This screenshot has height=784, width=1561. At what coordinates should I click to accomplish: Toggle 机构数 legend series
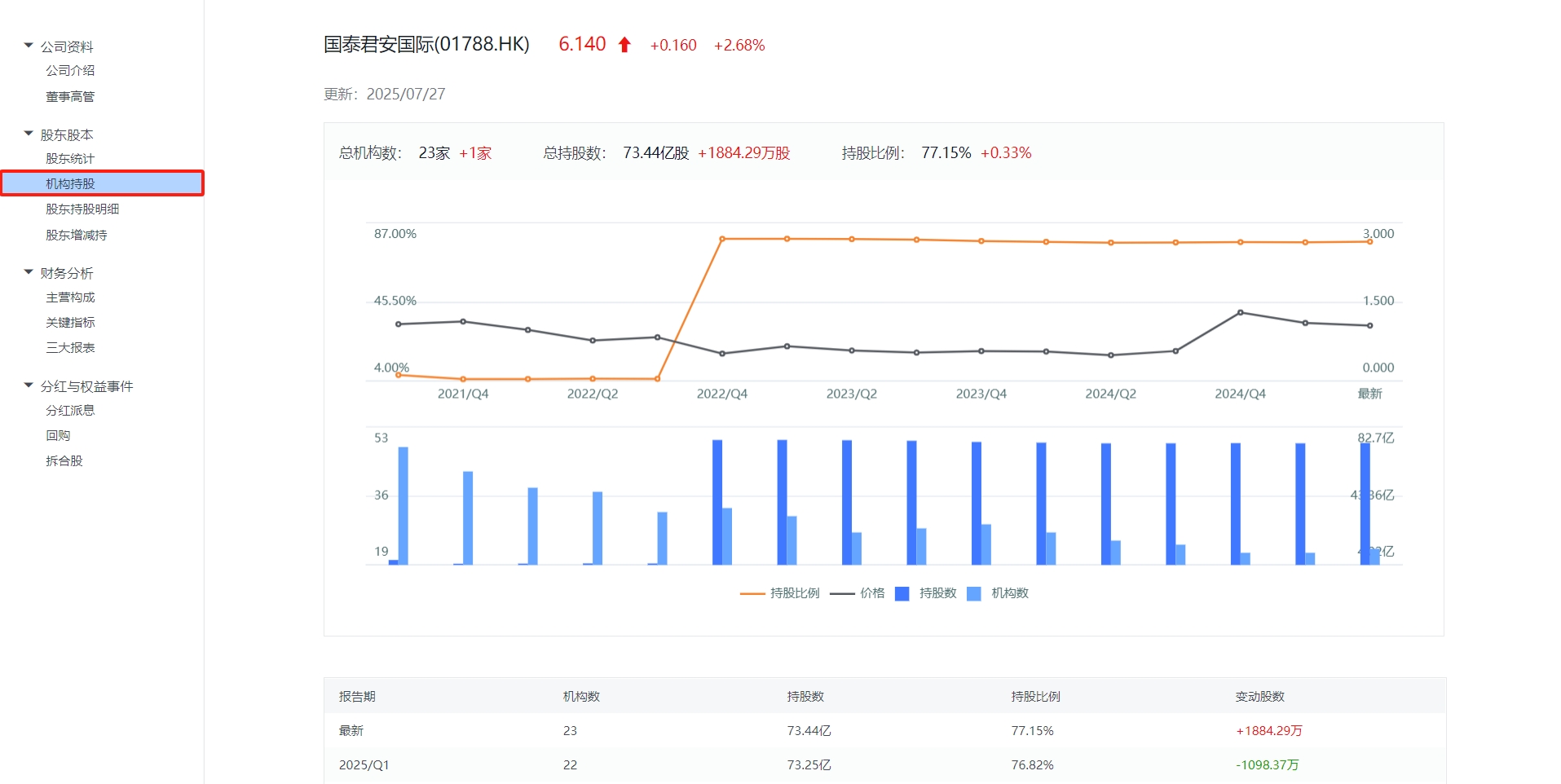click(x=998, y=593)
